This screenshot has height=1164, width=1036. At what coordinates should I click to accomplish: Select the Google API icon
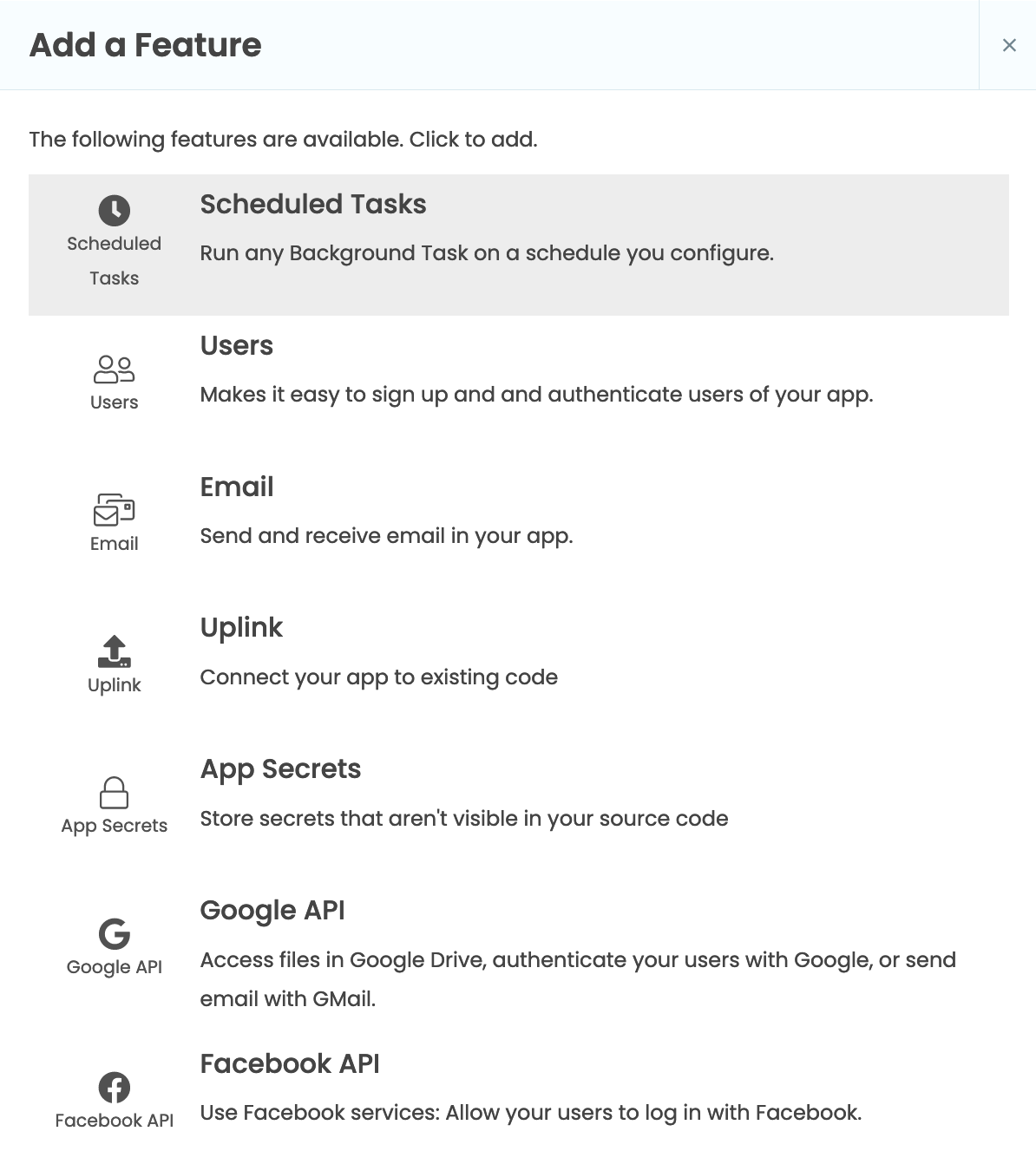tap(114, 932)
